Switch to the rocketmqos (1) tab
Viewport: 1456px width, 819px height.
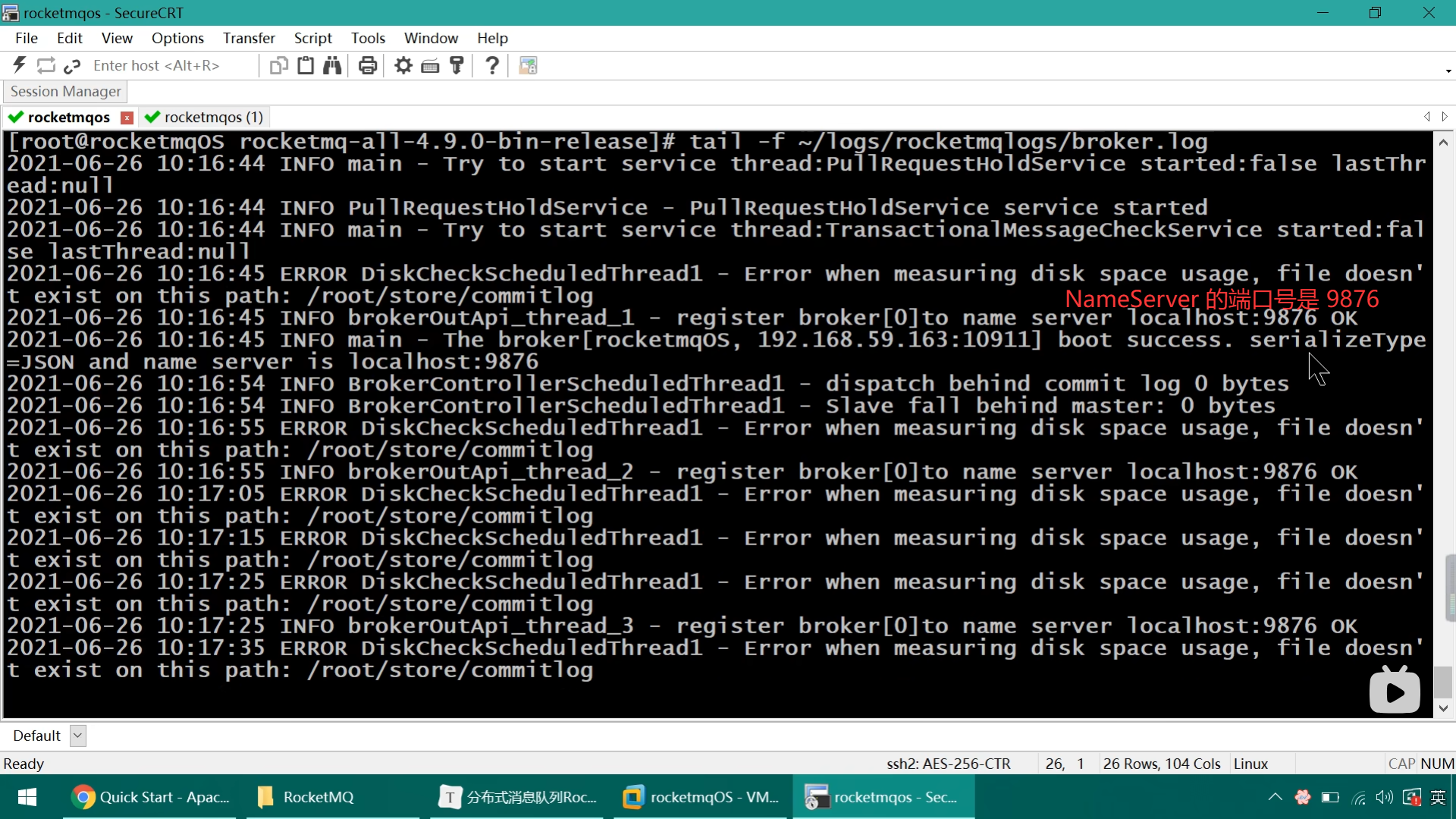pos(205,117)
